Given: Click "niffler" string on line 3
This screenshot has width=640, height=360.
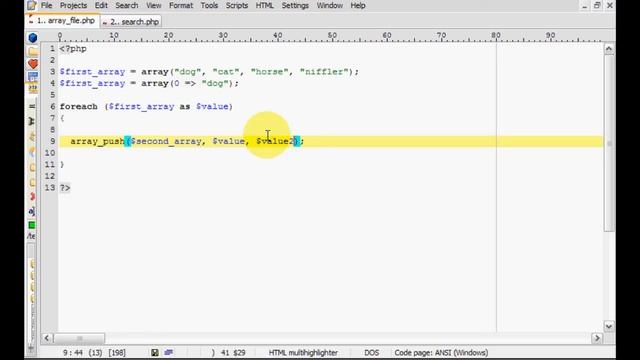Looking at the screenshot, I should pyautogui.click(x=324, y=72).
